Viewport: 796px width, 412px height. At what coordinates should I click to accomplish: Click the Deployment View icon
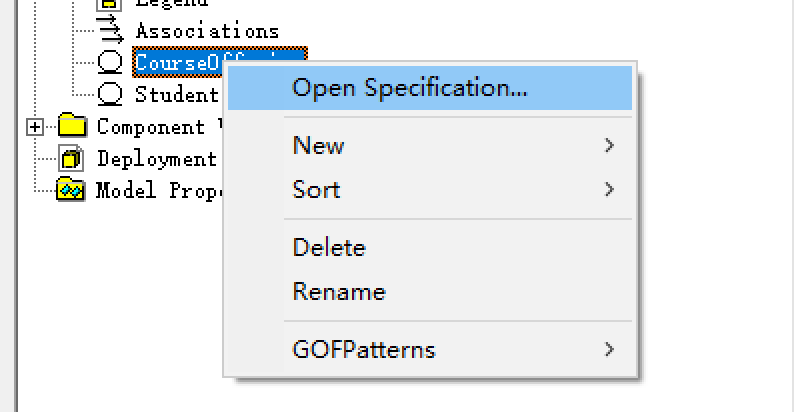click(72, 158)
